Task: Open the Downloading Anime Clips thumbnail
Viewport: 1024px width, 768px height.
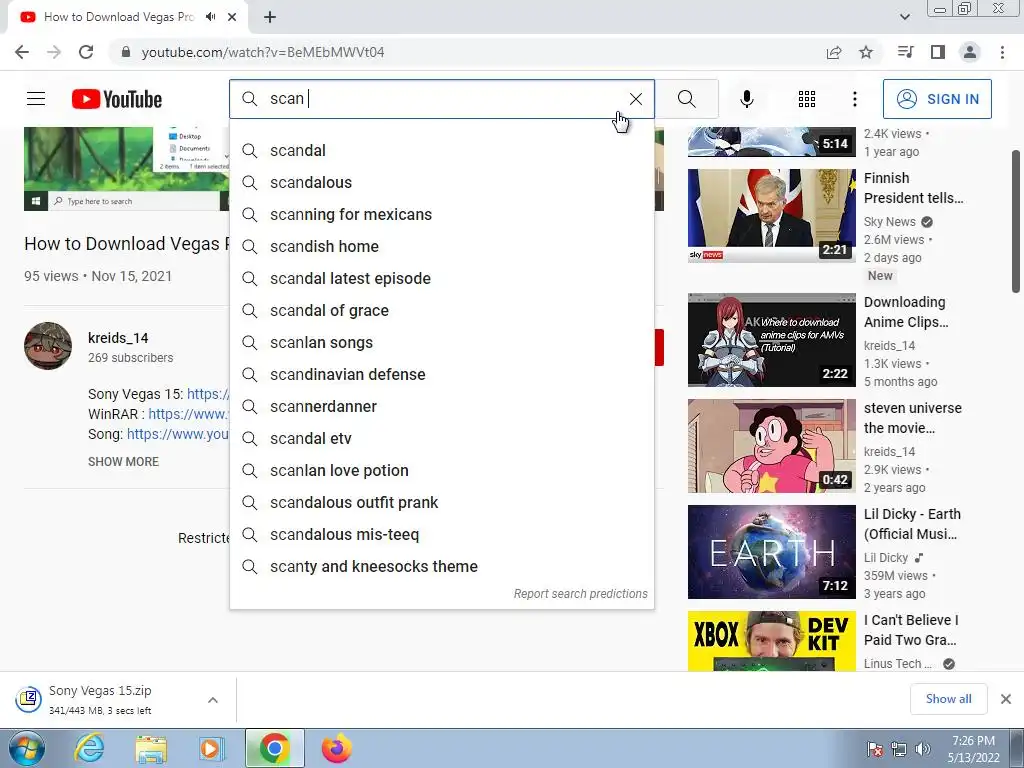Action: (x=771, y=340)
